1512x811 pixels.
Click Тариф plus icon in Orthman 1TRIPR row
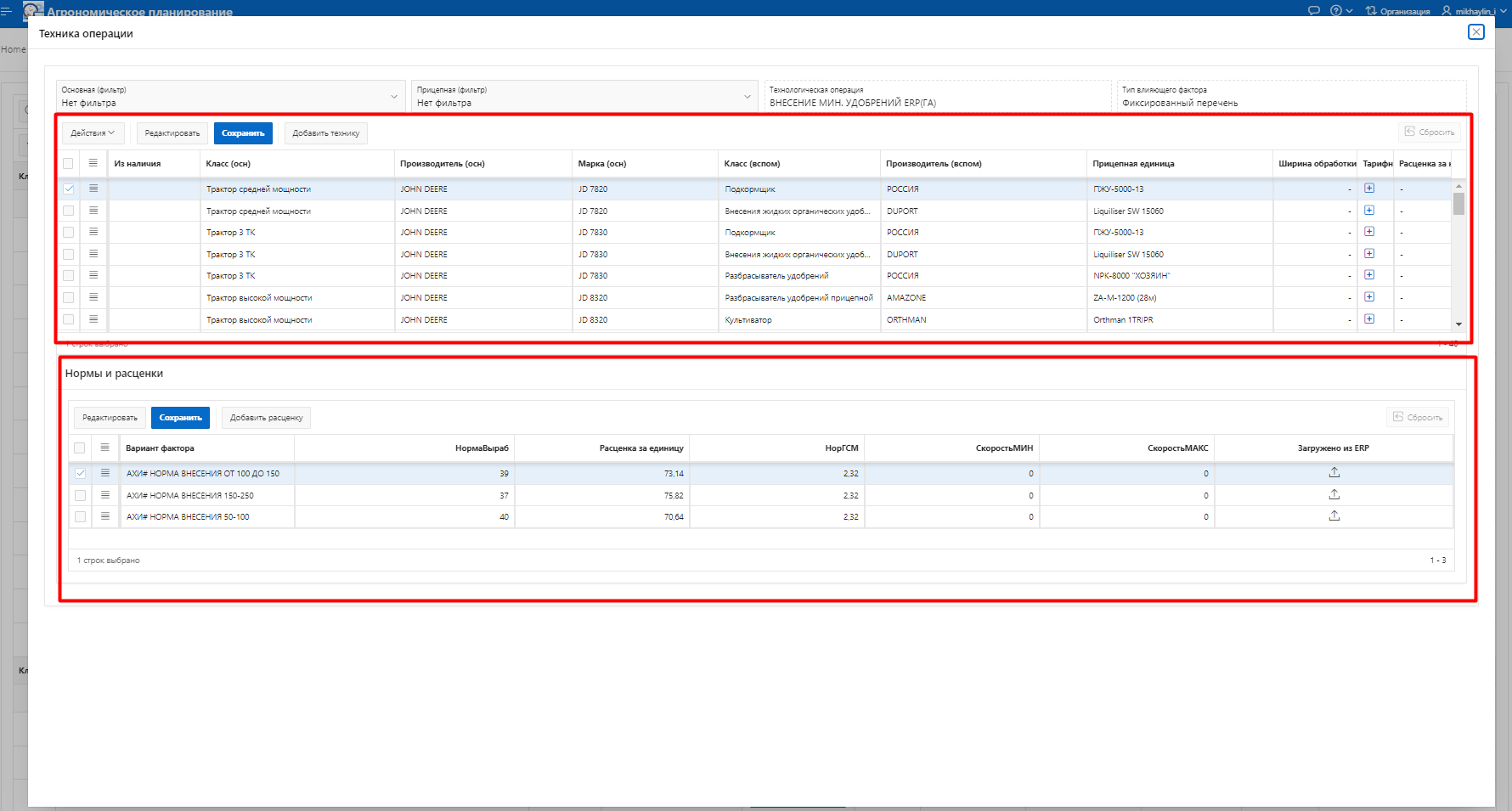tap(1369, 319)
